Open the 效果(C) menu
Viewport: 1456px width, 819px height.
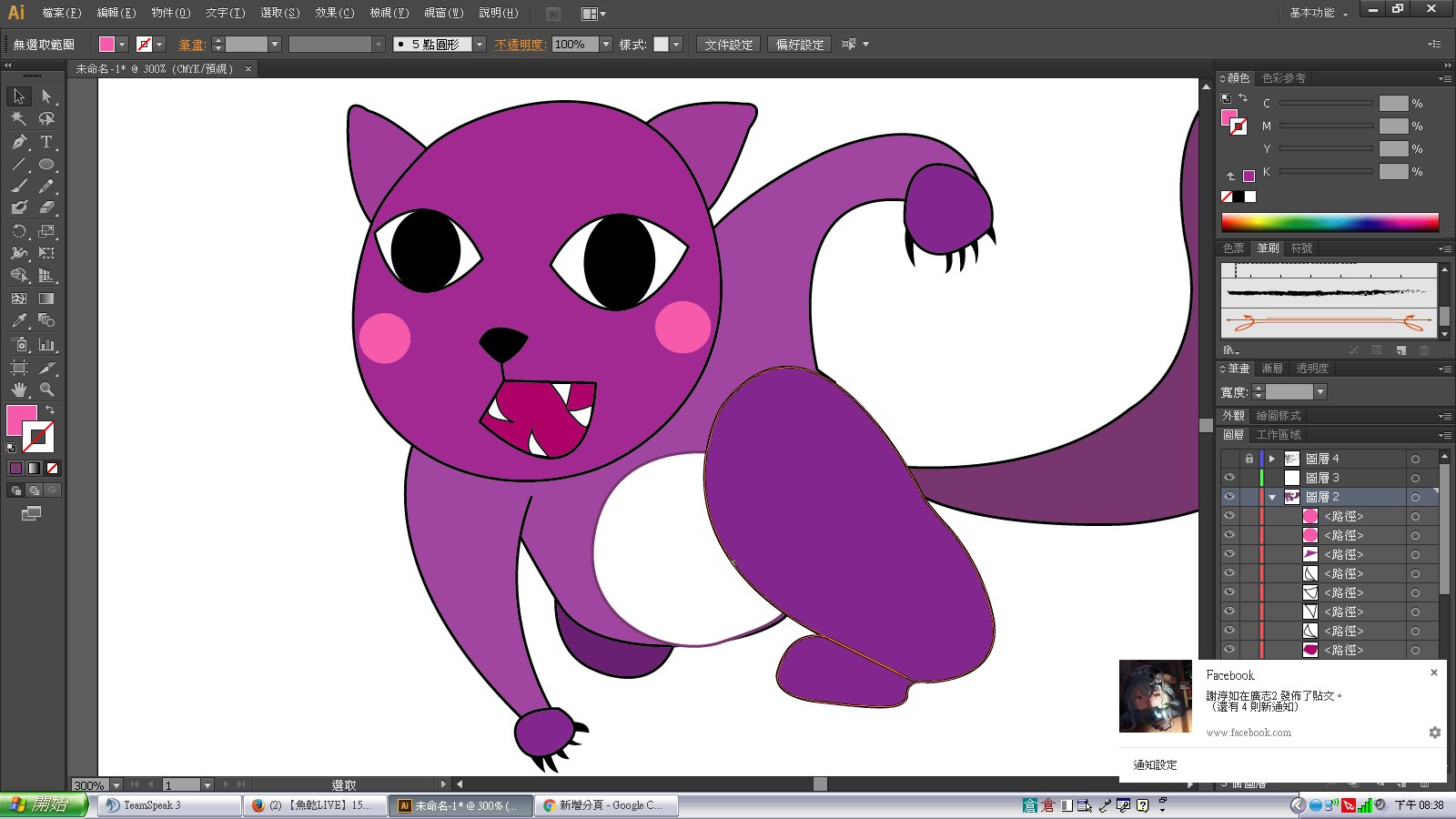[334, 13]
